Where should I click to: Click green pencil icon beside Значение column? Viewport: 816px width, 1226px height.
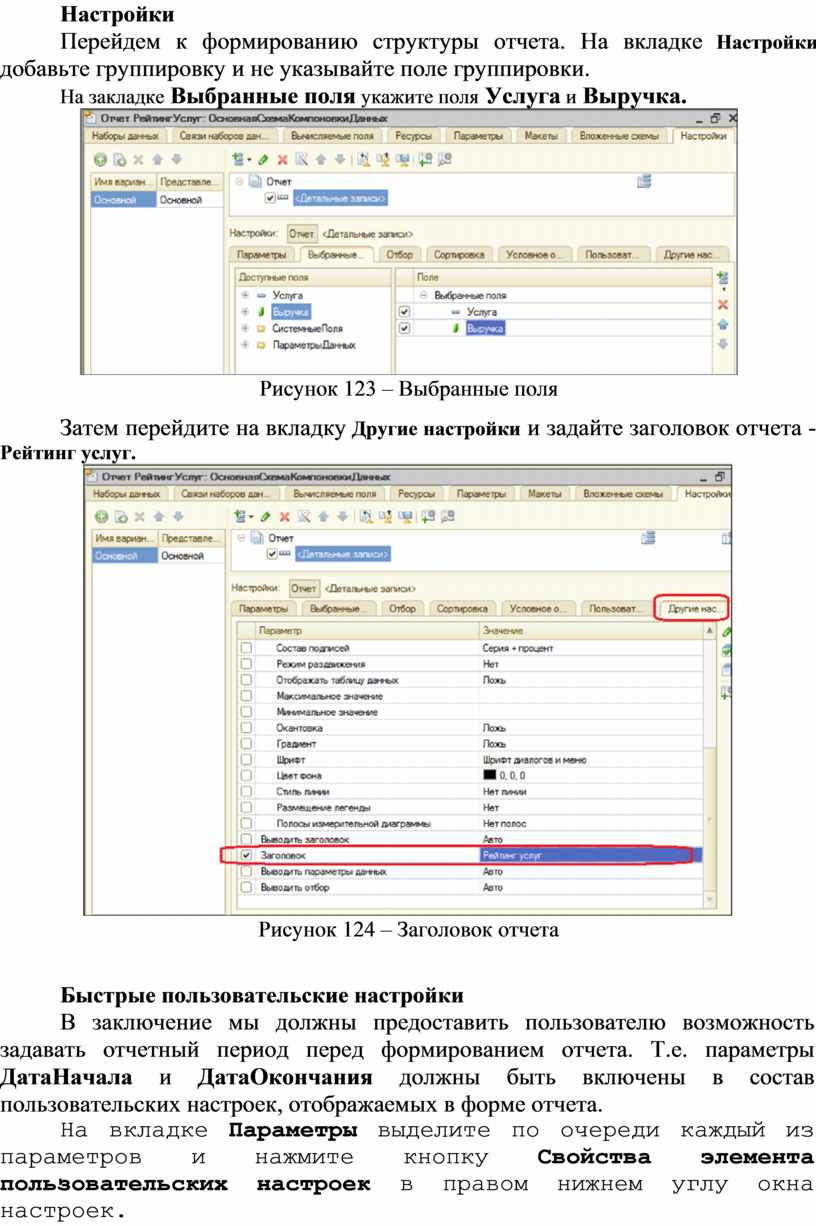coord(727,632)
